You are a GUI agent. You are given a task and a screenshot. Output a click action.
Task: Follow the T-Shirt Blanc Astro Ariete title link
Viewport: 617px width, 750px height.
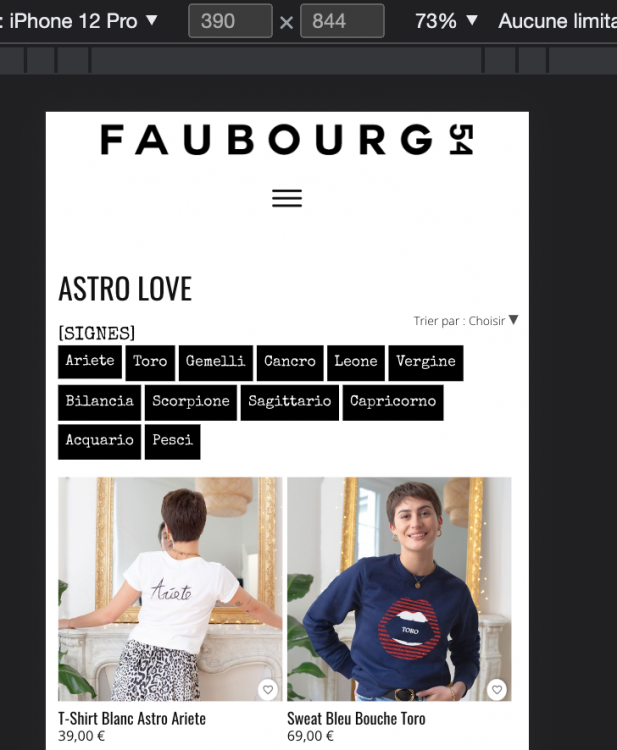point(132,718)
